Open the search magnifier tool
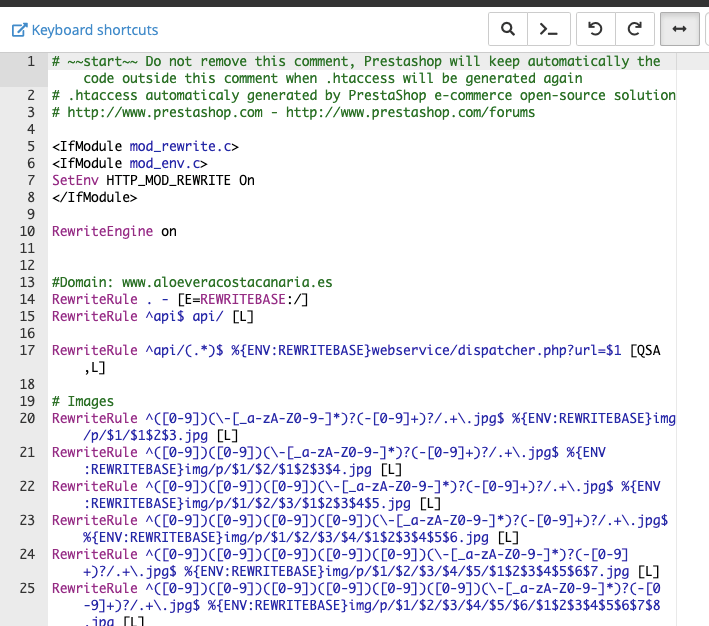 (508, 29)
